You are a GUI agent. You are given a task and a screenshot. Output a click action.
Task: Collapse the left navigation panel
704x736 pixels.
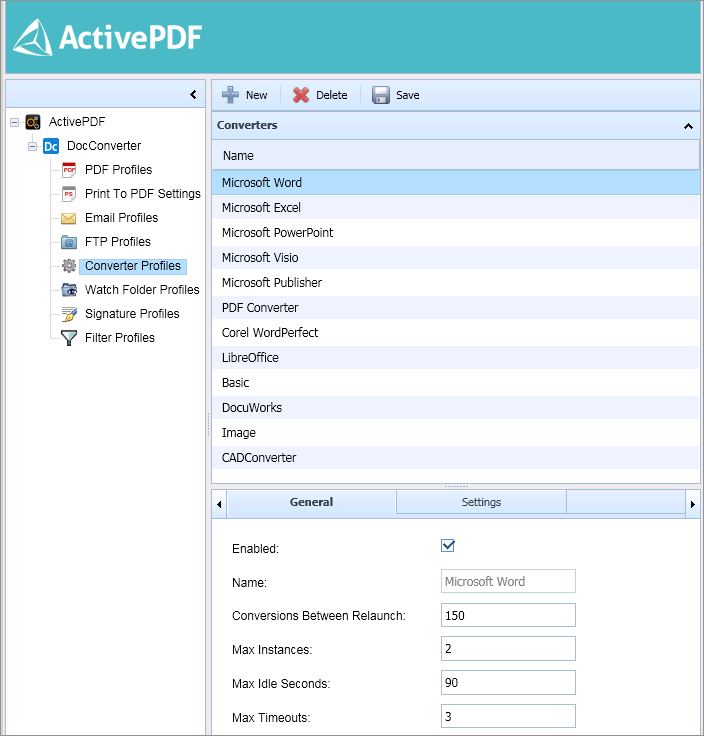point(193,94)
